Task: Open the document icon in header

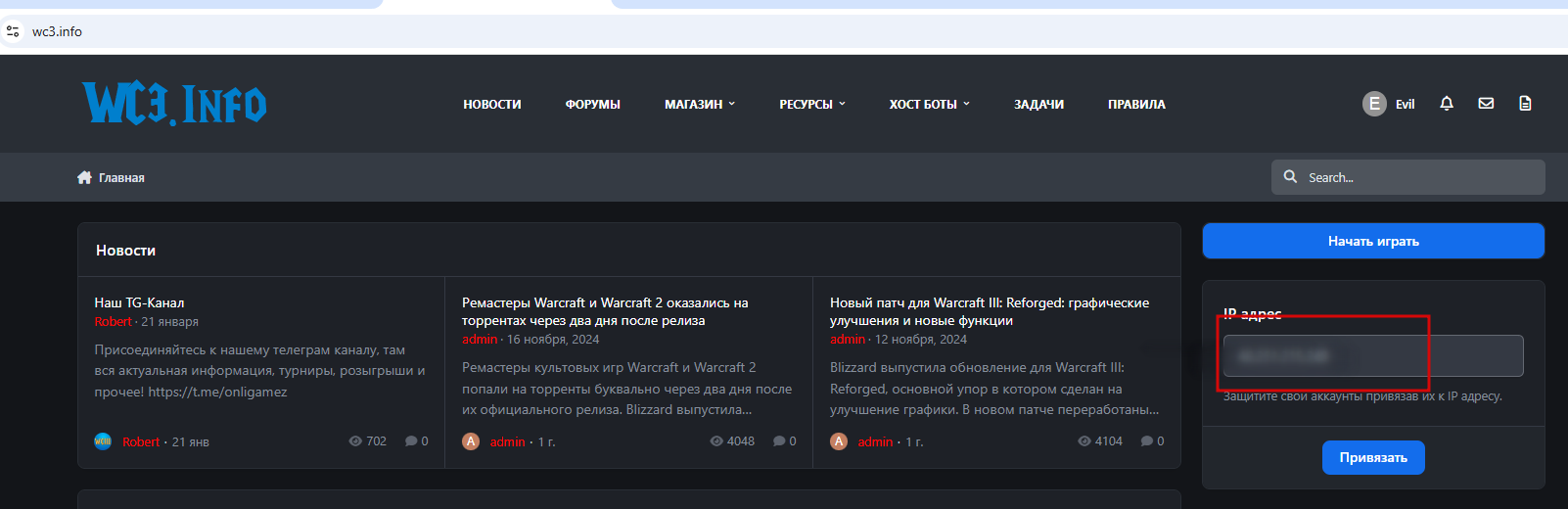Action: click(x=1525, y=104)
